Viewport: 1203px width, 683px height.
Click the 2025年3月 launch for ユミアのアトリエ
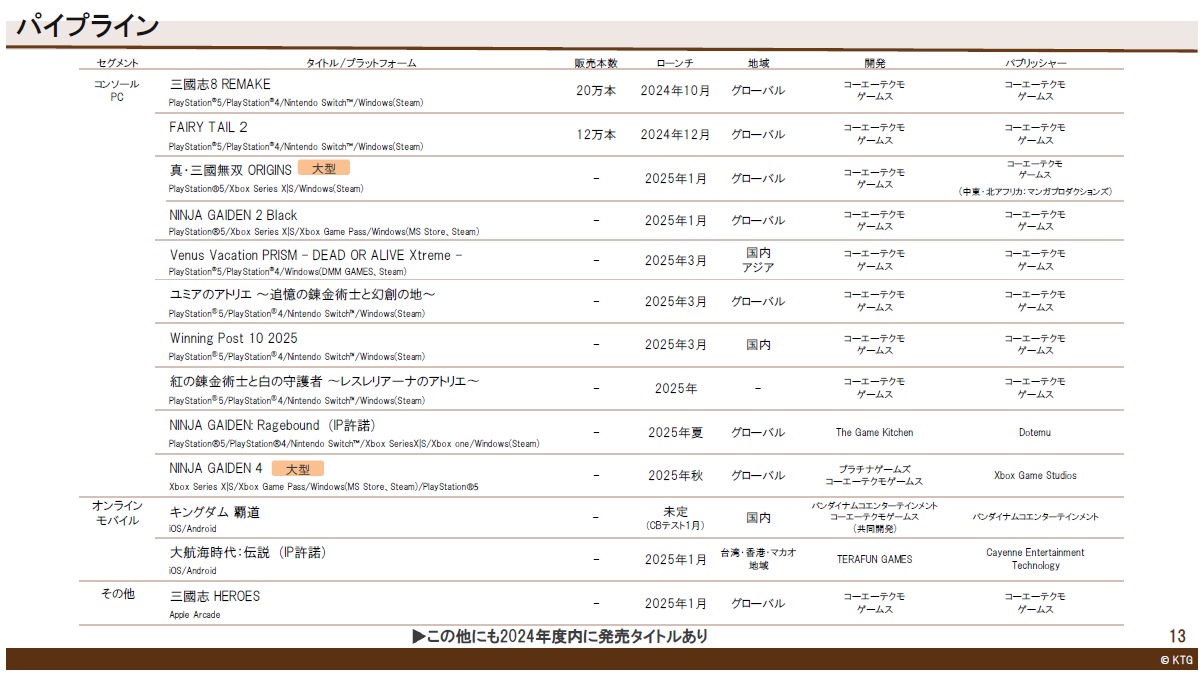coord(675,301)
